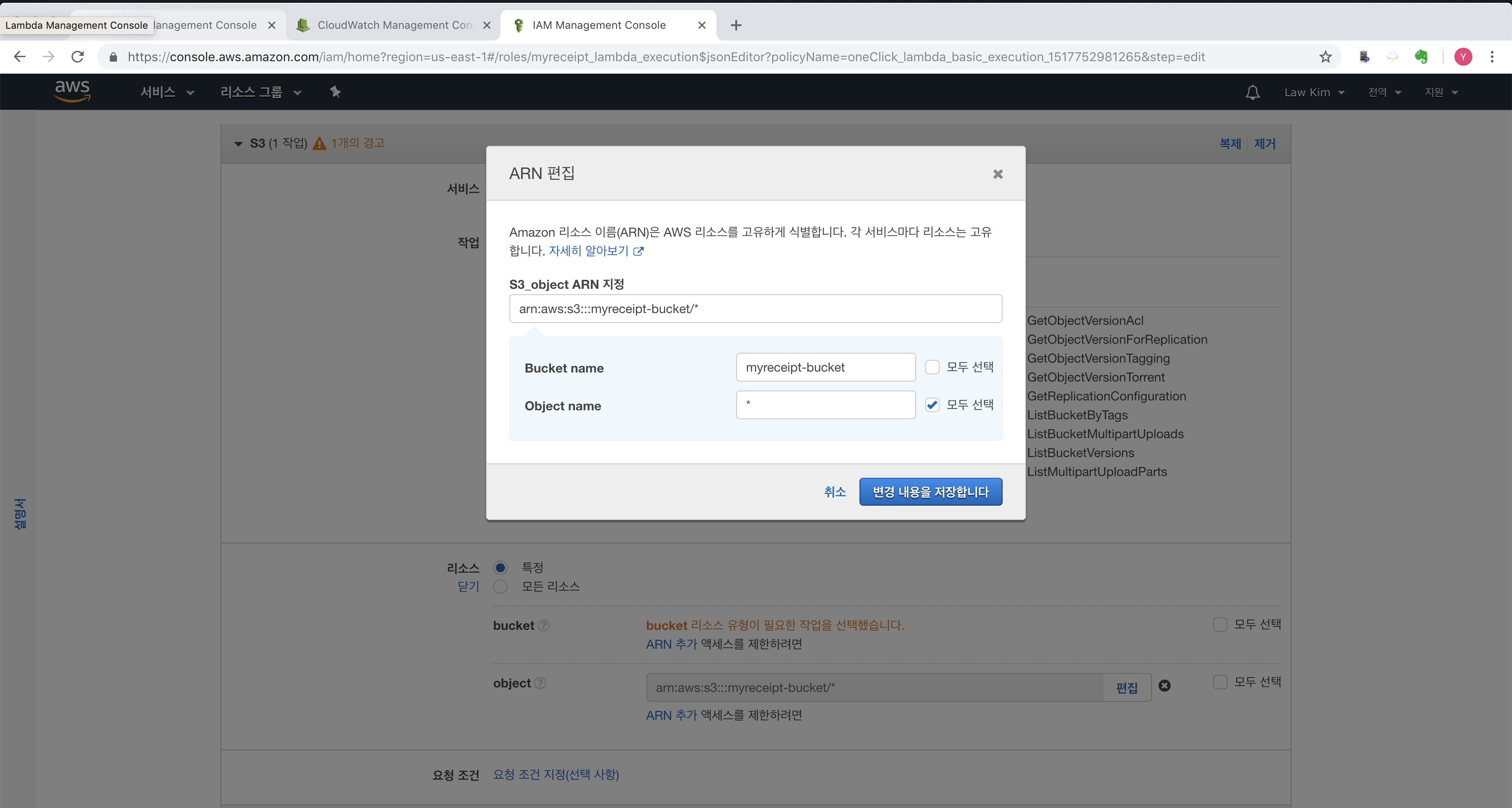Click help question mark next to bucket

tap(544, 625)
